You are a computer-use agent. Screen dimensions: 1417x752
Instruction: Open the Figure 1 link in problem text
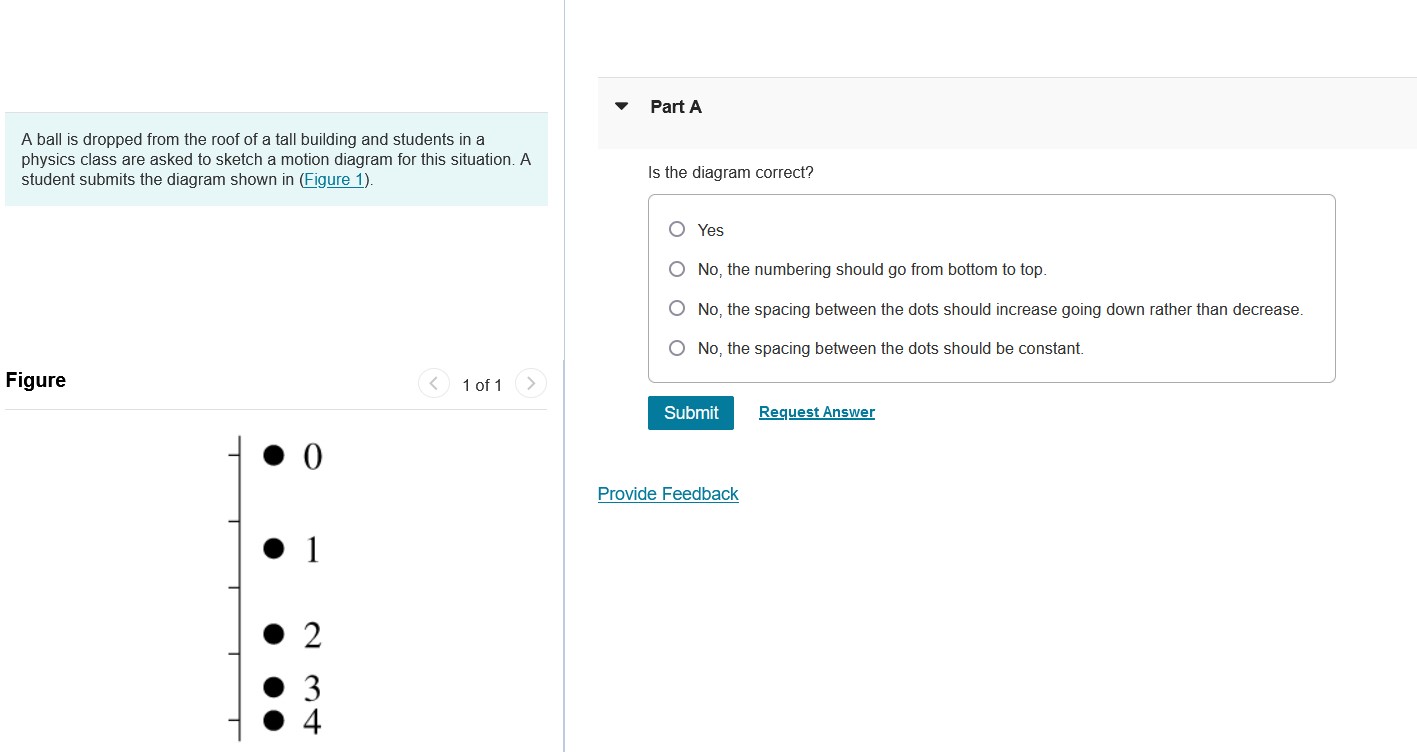click(334, 180)
